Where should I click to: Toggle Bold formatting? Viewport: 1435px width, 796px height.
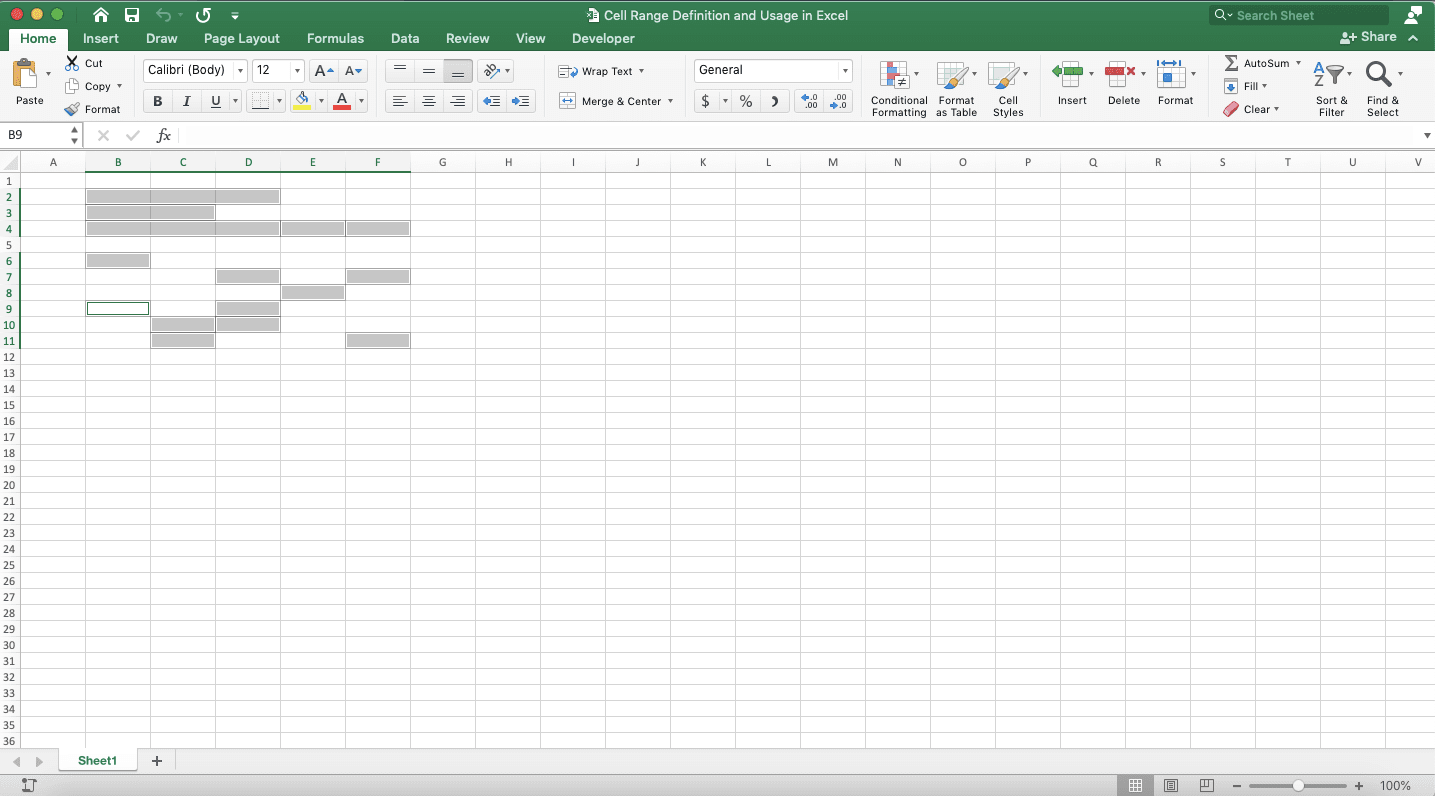[158, 101]
